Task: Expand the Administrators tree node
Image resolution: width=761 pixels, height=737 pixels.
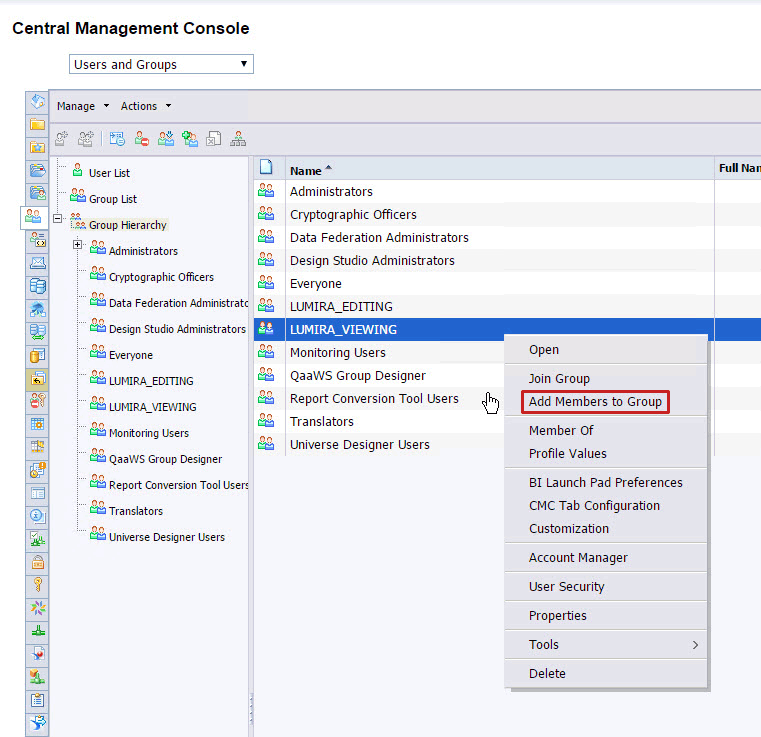Action: click(77, 245)
